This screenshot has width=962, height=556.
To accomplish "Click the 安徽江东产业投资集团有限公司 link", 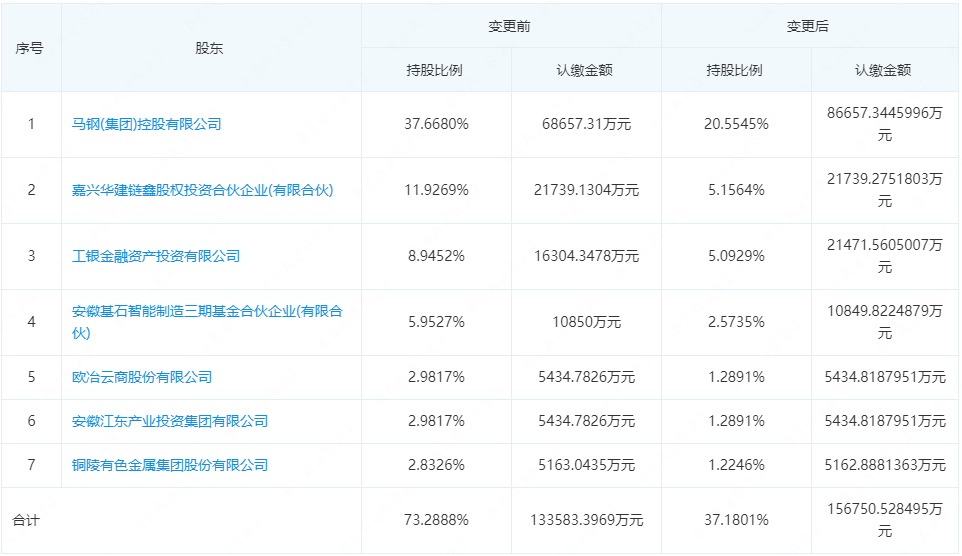I will click(x=170, y=422).
